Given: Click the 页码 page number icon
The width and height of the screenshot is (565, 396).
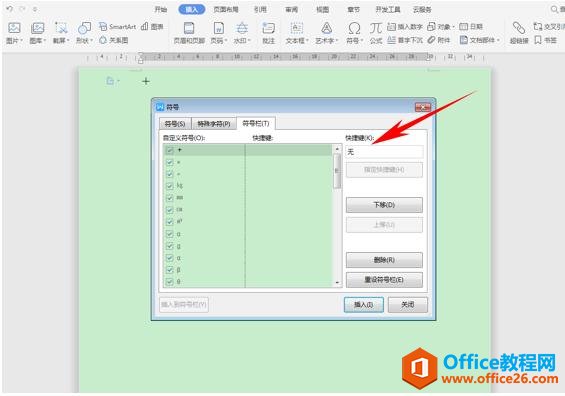Looking at the screenshot, I should [218, 28].
